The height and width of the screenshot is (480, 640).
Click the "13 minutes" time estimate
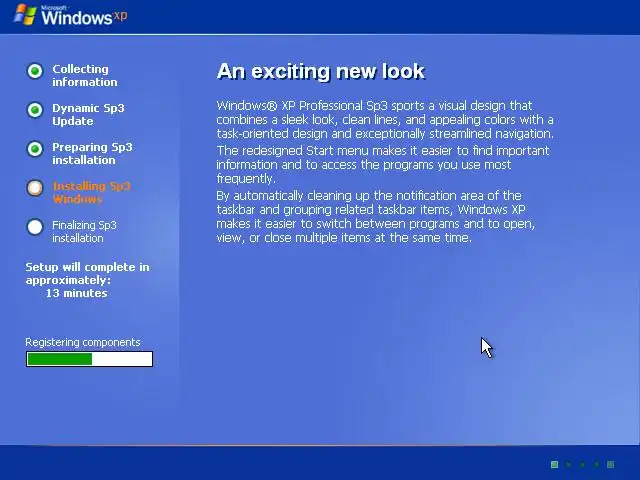pos(76,293)
